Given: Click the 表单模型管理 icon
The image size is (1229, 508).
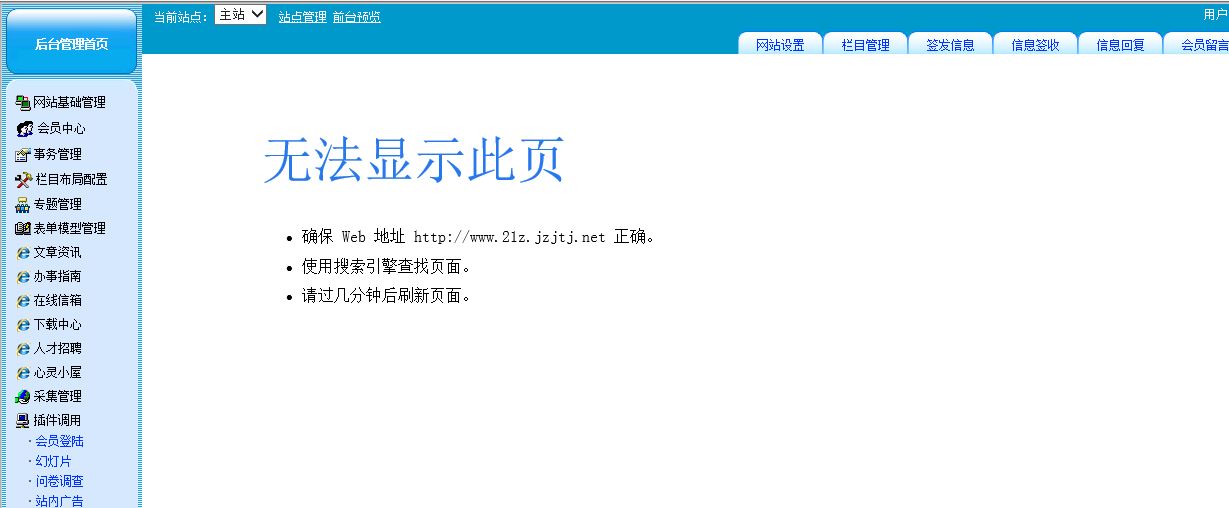Looking at the screenshot, I should click(23, 228).
